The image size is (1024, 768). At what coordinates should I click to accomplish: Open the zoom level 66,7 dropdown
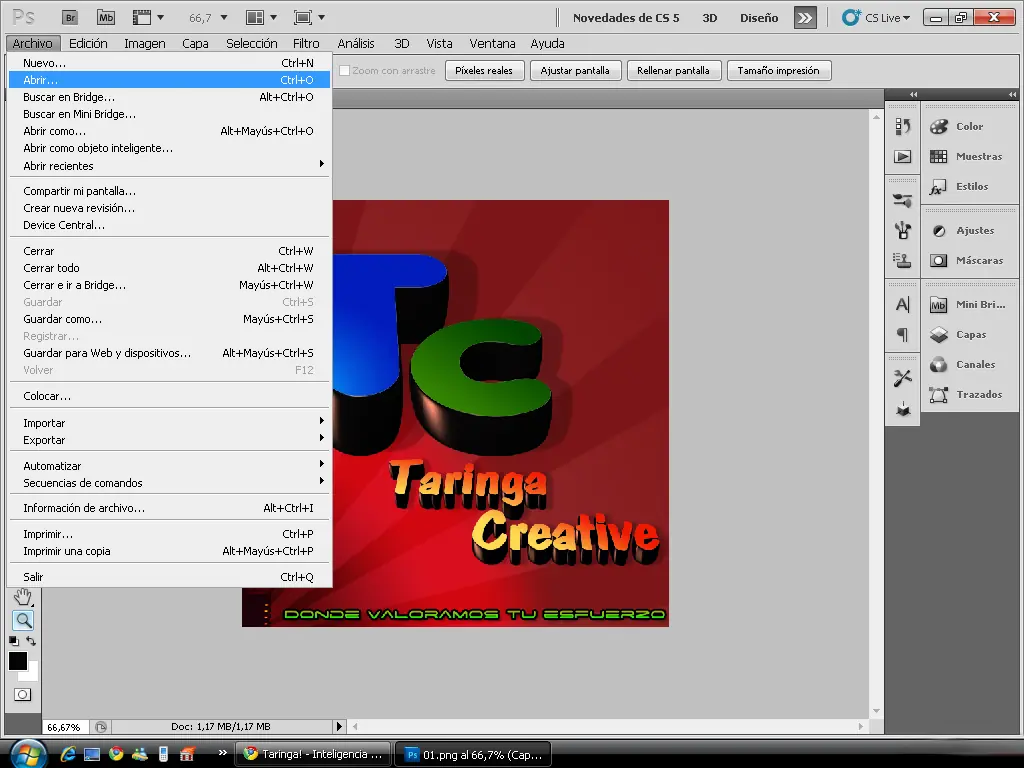(x=224, y=18)
